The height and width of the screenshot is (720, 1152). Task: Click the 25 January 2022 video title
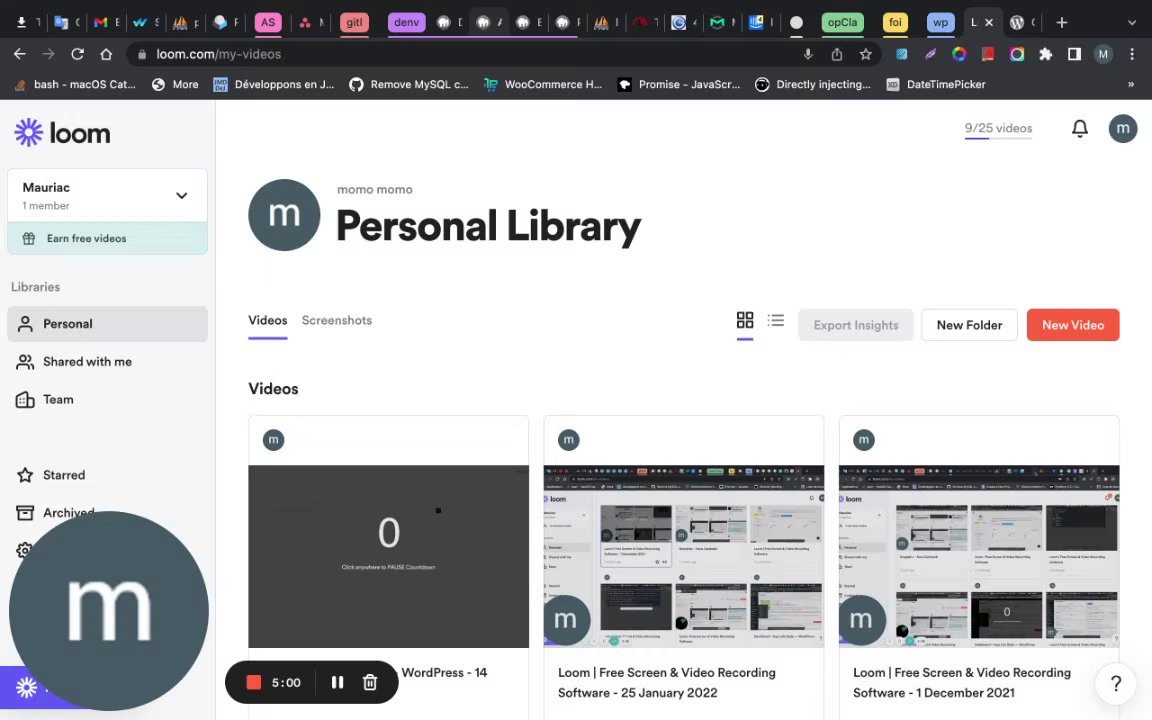666,683
